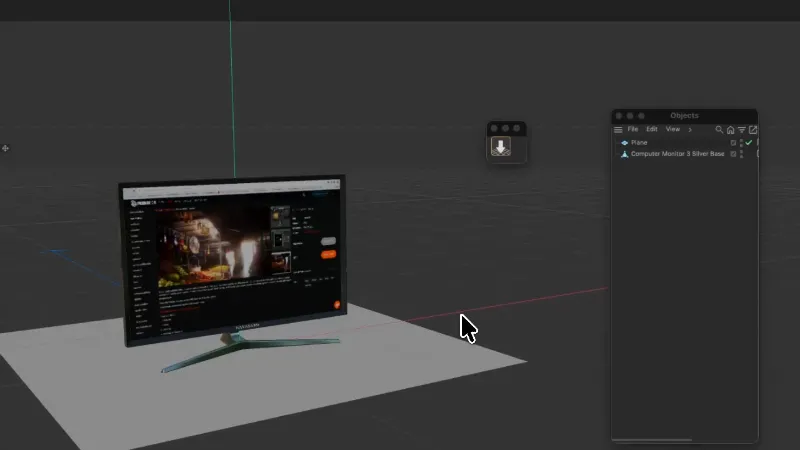Click the home icon in Objects panel
This screenshot has width=800, height=450.
click(x=731, y=130)
